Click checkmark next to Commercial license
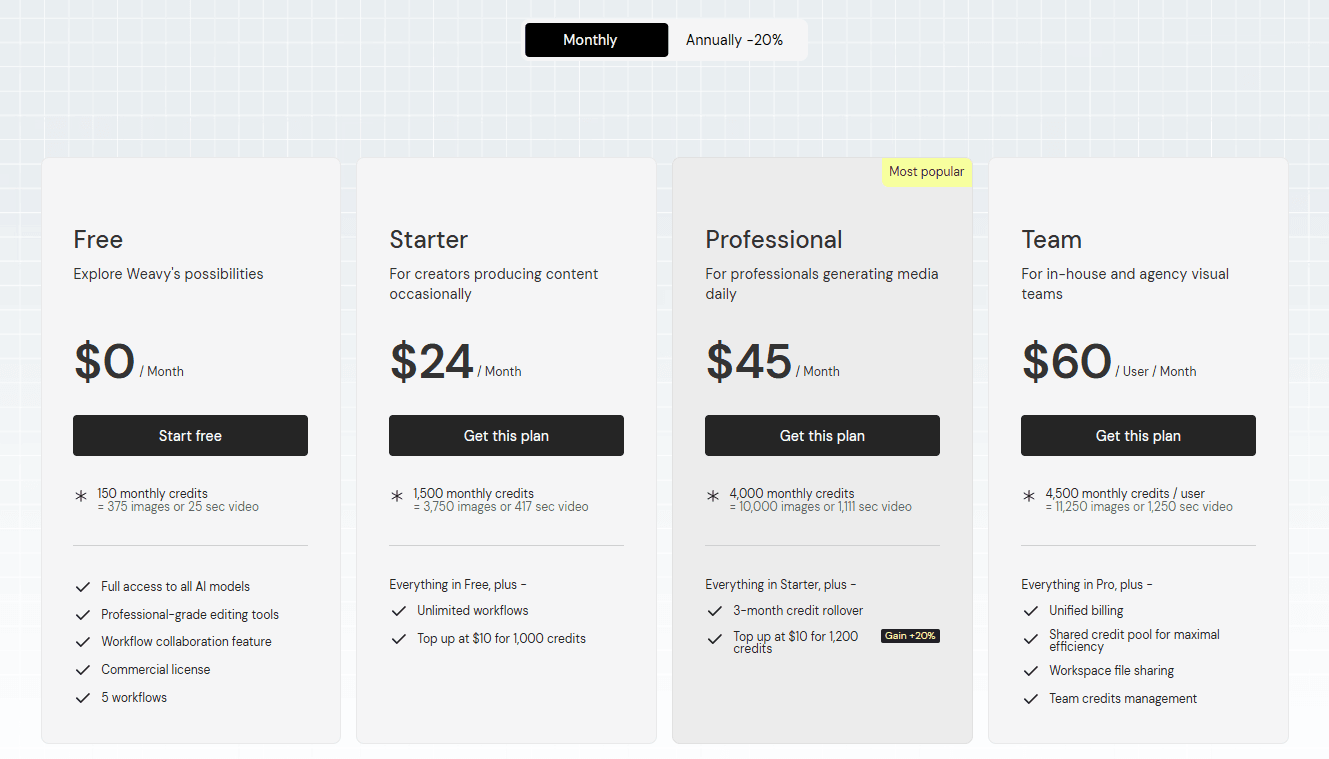1329x759 pixels. 83,670
